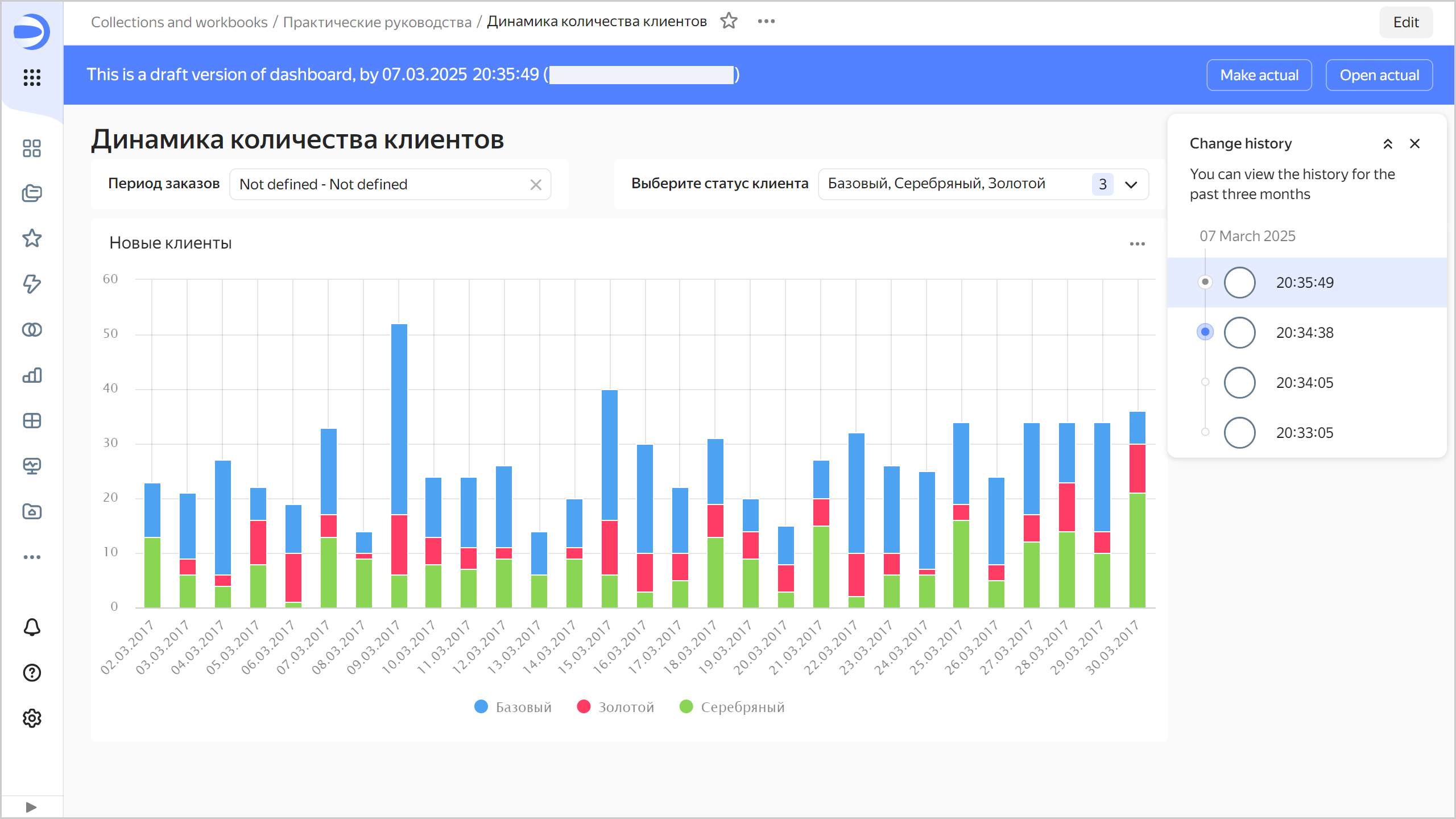Open sidebar settings gear
This screenshot has width=1456, height=819.
[x=32, y=718]
